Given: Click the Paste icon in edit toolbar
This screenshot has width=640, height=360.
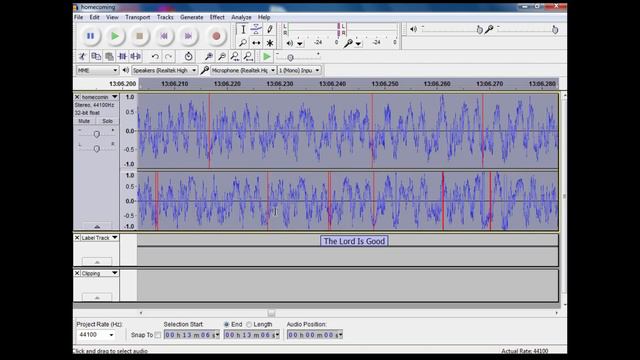Looking at the screenshot, I should point(109,56).
